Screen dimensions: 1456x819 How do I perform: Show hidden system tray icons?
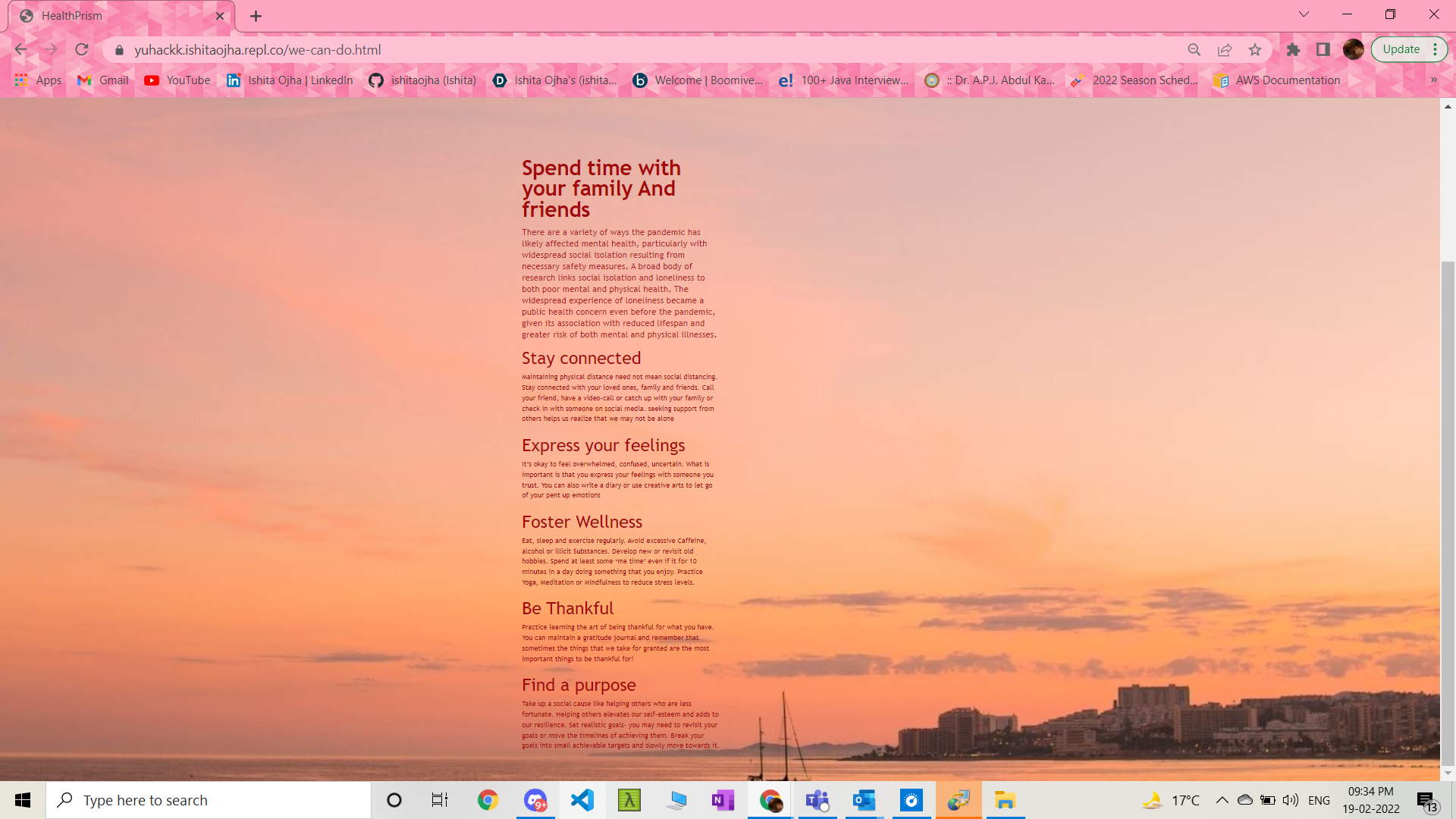(x=1222, y=800)
